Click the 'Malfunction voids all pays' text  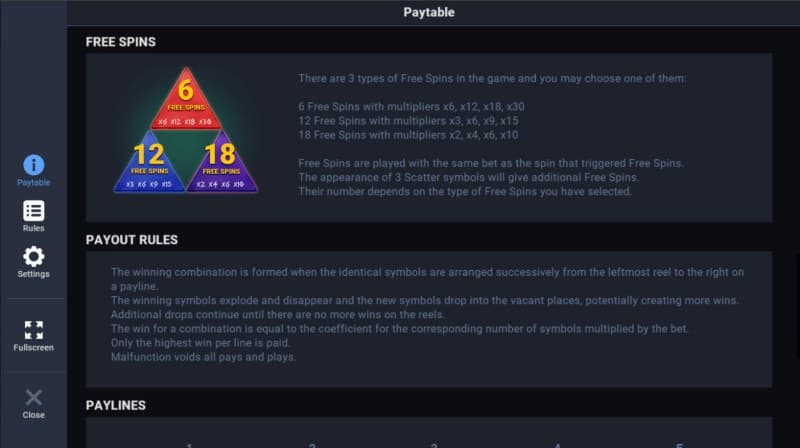[x=203, y=357]
